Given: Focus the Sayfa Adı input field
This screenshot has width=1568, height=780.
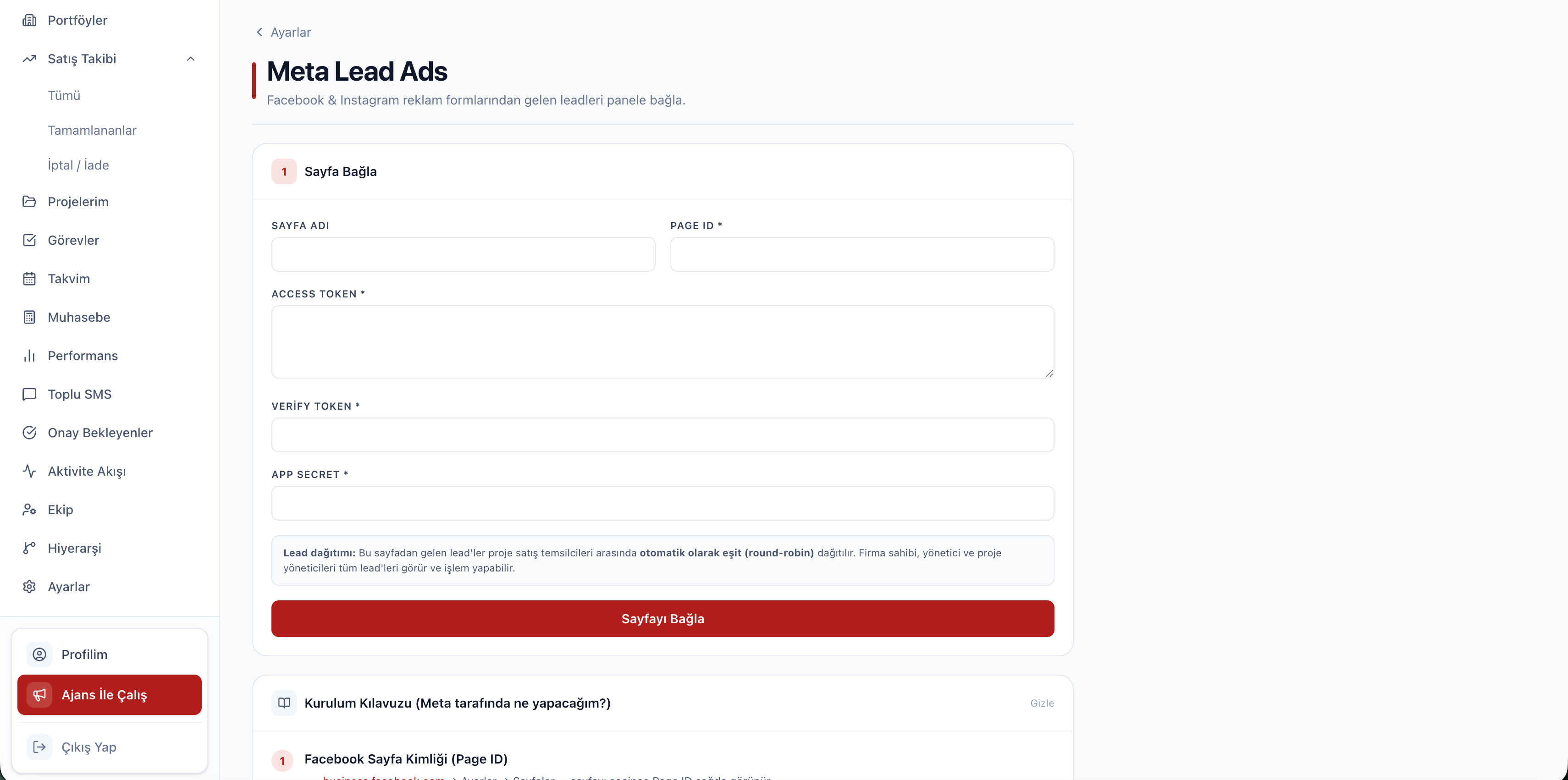Looking at the screenshot, I should click(x=463, y=254).
